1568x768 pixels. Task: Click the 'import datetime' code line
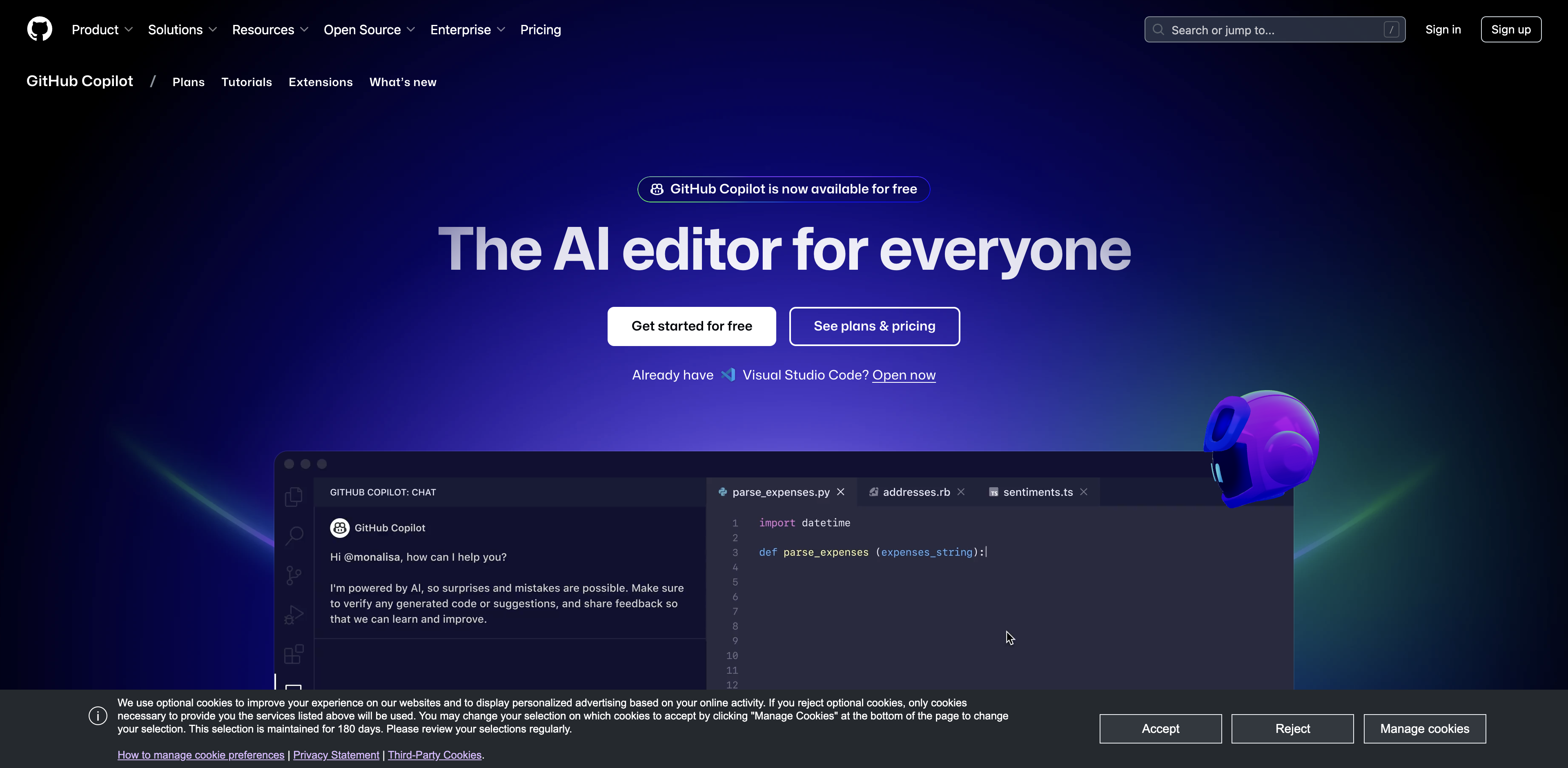(x=805, y=523)
